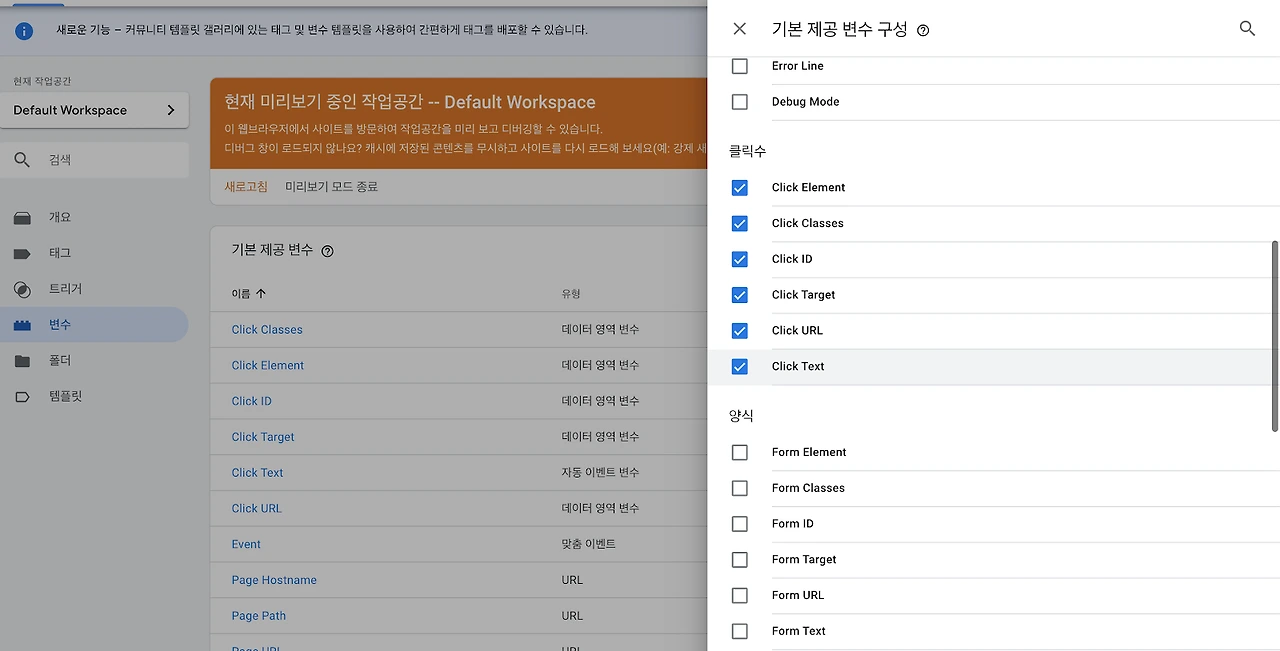Click the panel's vertical scrollbar
Image resolution: width=1280 pixels, height=651 pixels.
(1275, 336)
